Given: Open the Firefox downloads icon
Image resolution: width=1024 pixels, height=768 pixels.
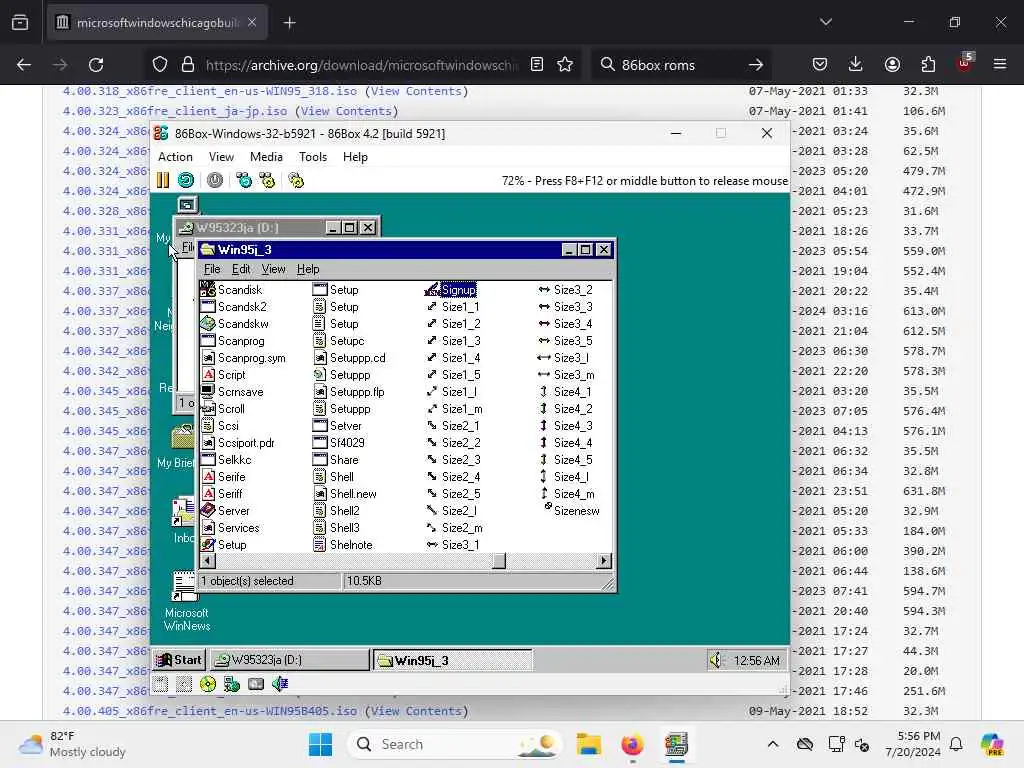Looking at the screenshot, I should click(x=856, y=64).
